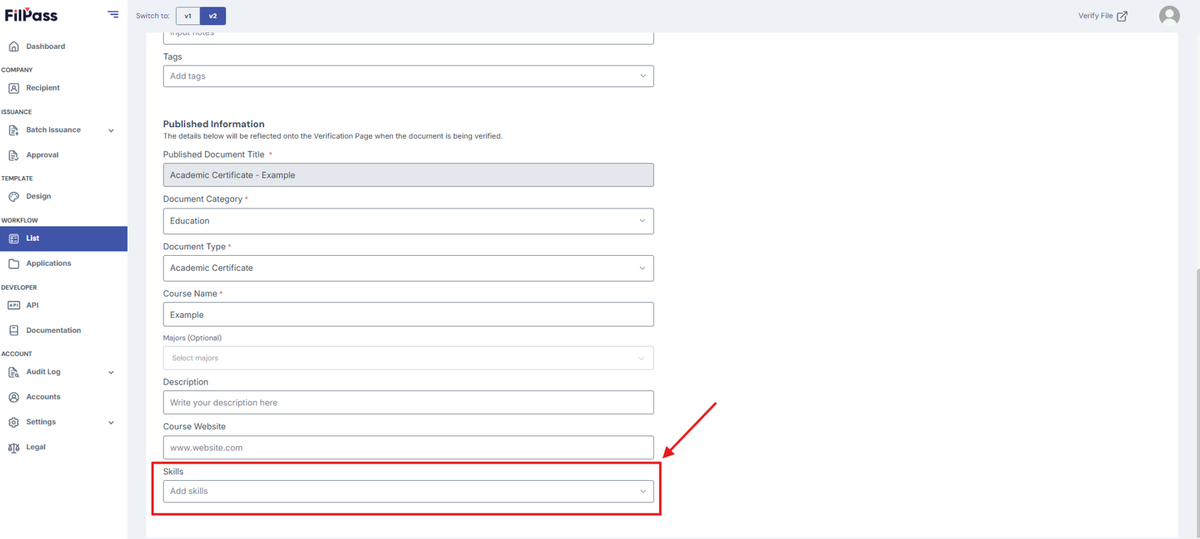Click the Dashboard home icon

pyautogui.click(x=13, y=46)
